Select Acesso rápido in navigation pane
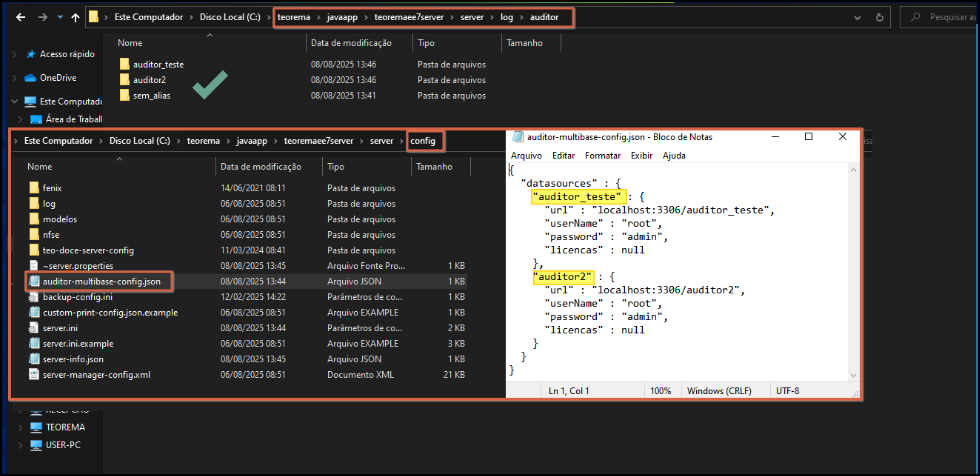 pyautogui.click(x=68, y=54)
